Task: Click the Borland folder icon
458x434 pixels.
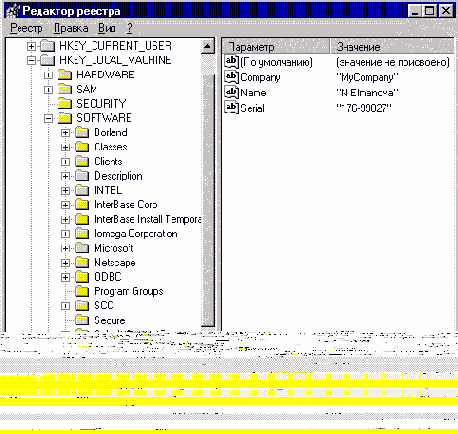Action: tap(82, 133)
